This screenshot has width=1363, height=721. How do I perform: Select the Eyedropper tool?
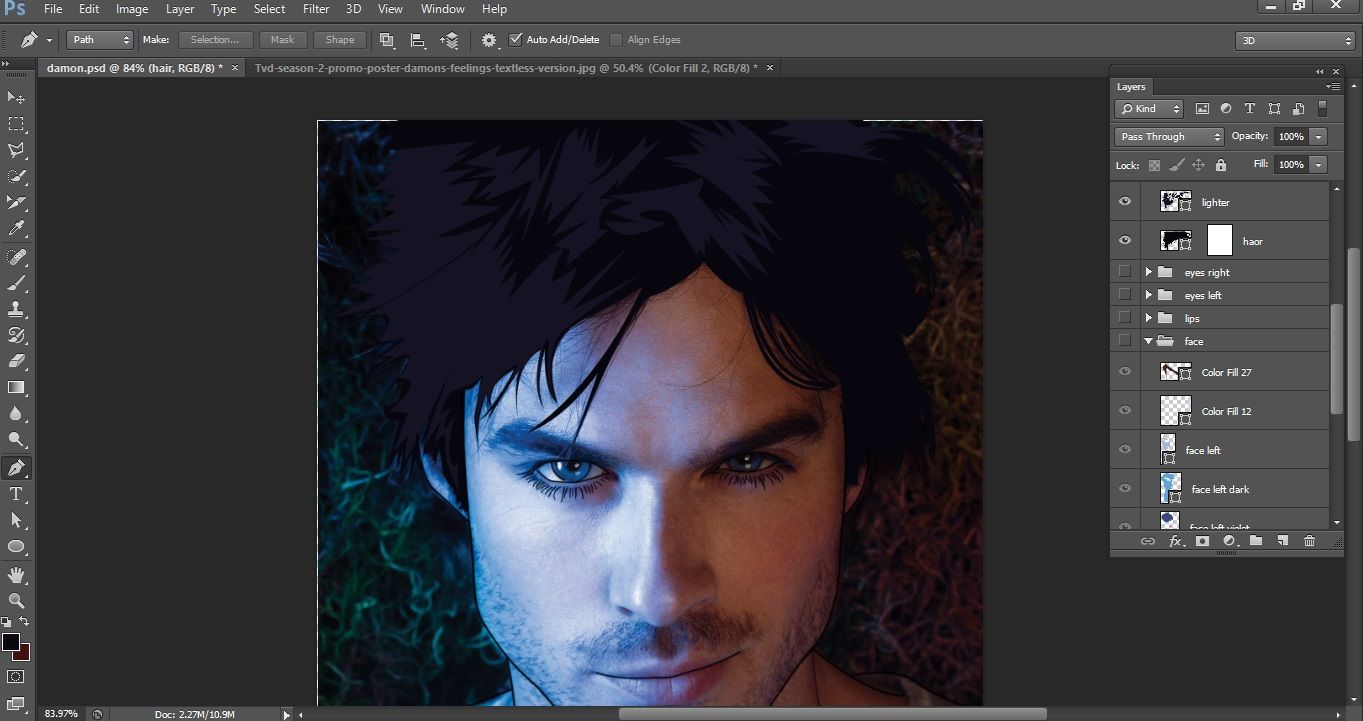coord(16,230)
